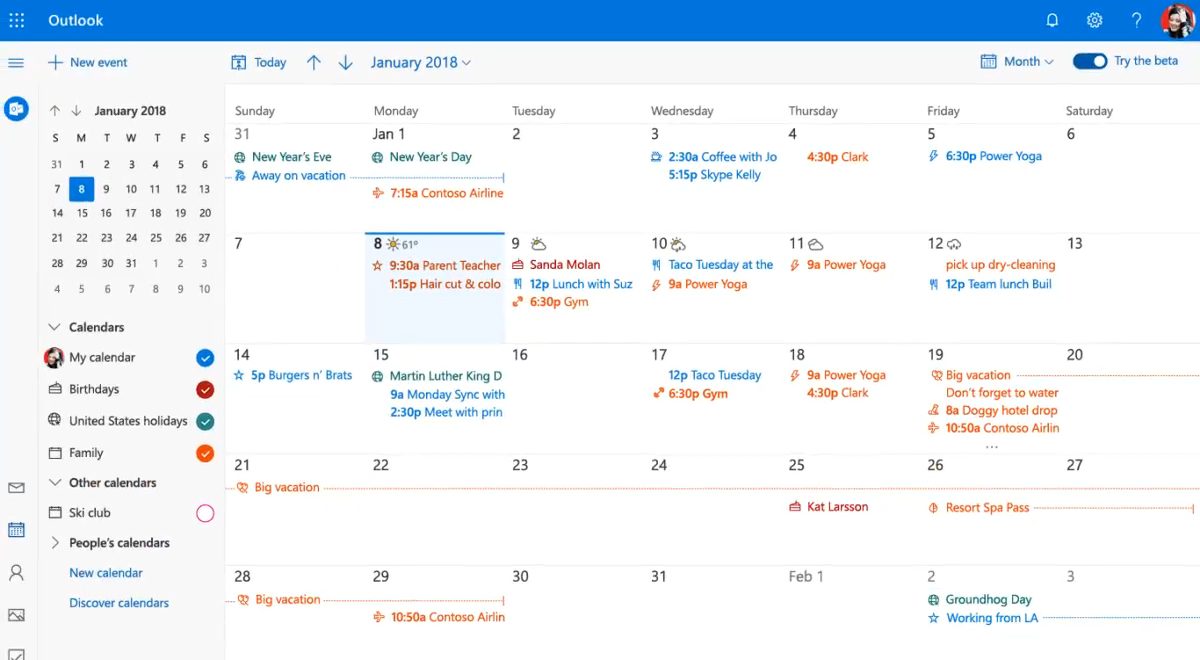
Task: Collapse the Calendars section
Action: pyautogui.click(x=54, y=327)
